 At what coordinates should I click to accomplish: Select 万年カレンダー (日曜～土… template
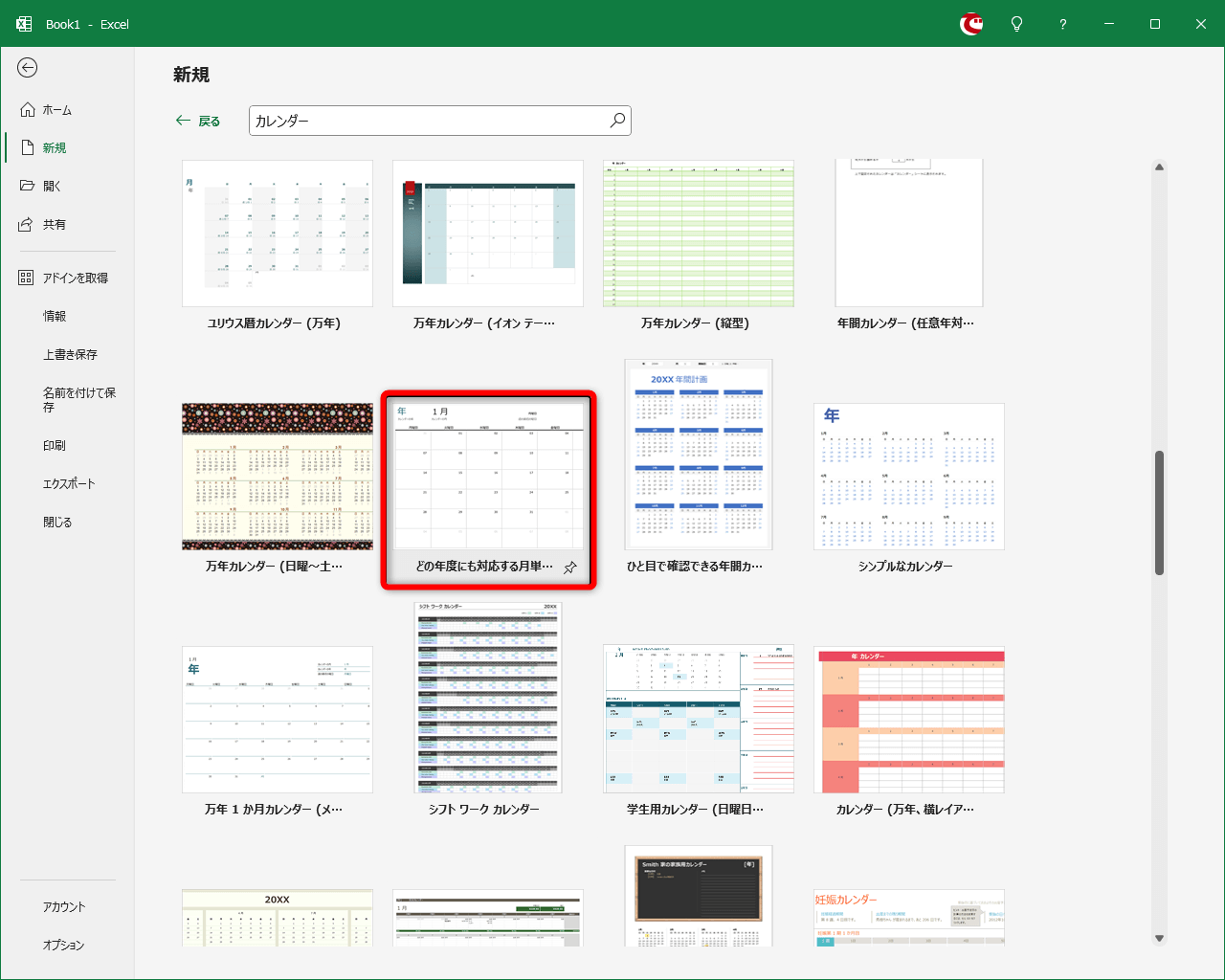(x=278, y=477)
